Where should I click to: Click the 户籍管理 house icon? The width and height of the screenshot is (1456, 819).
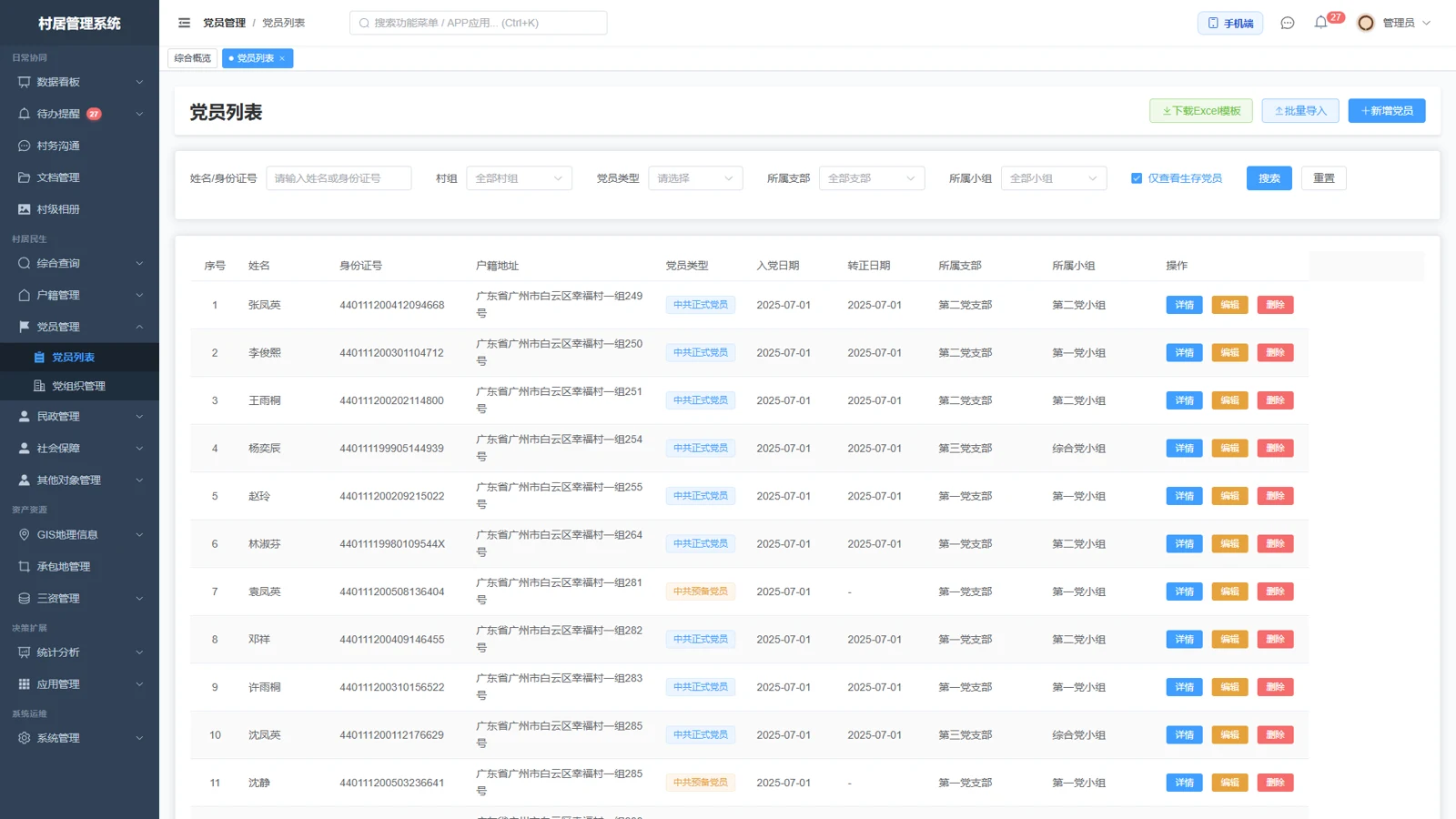(25, 295)
